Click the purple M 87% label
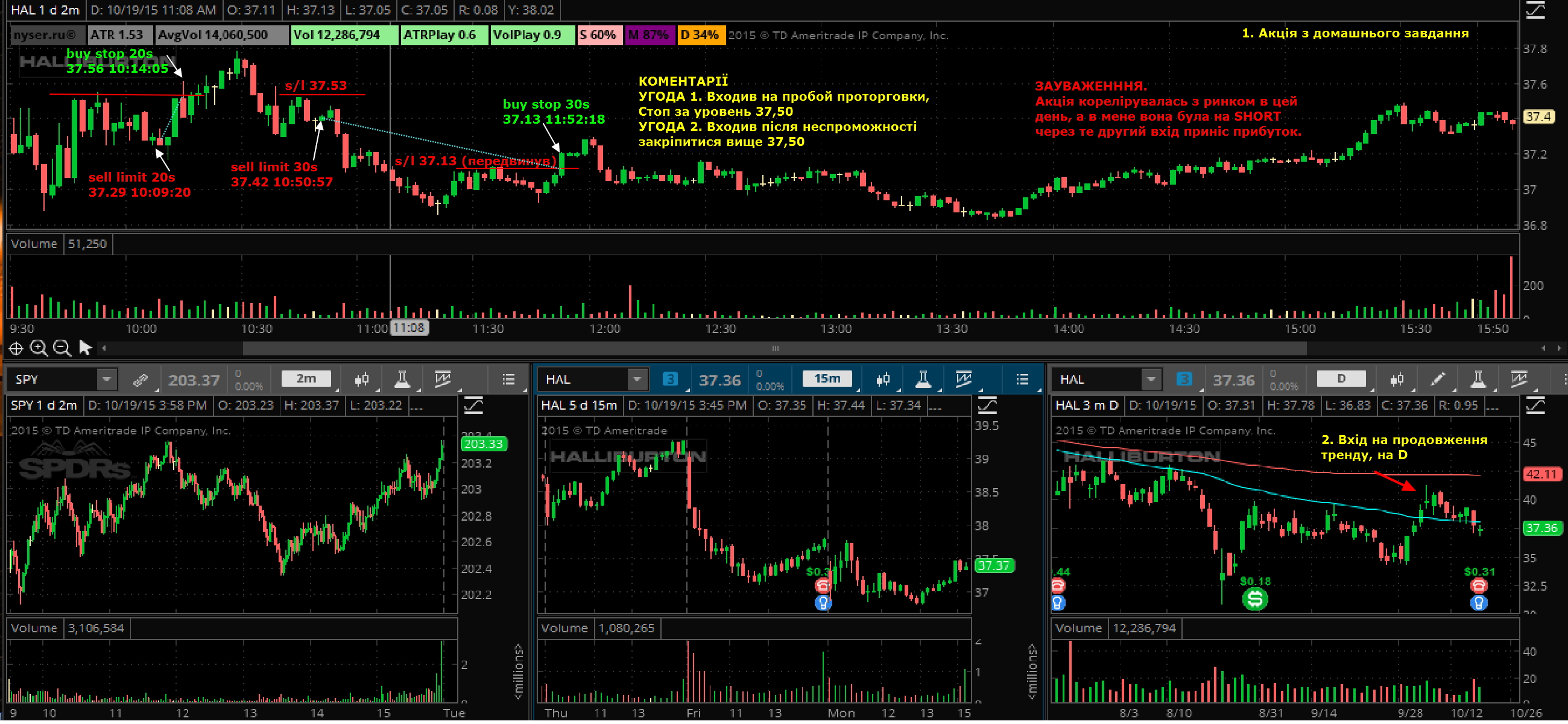Screen dimensions: 1568x724 click(x=650, y=36)
